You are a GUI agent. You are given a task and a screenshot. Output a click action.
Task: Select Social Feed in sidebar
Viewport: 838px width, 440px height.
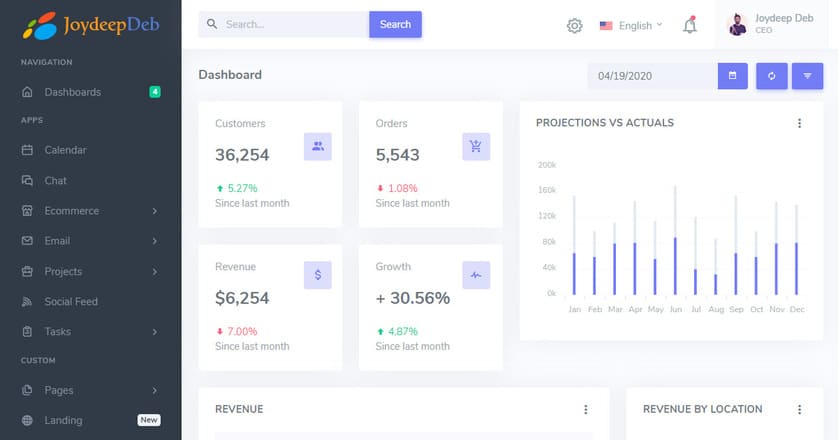(x=70, y=301)
